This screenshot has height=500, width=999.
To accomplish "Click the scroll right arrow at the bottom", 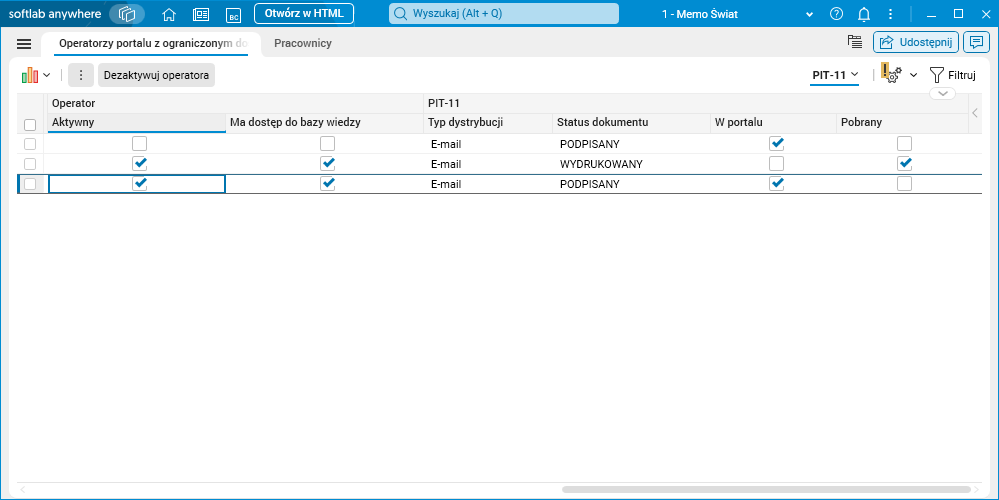I will click(x=976, y=490).
